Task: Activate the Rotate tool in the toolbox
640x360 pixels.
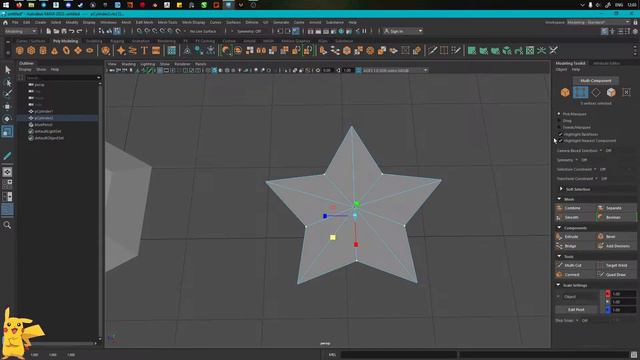Action: point(7,119)
